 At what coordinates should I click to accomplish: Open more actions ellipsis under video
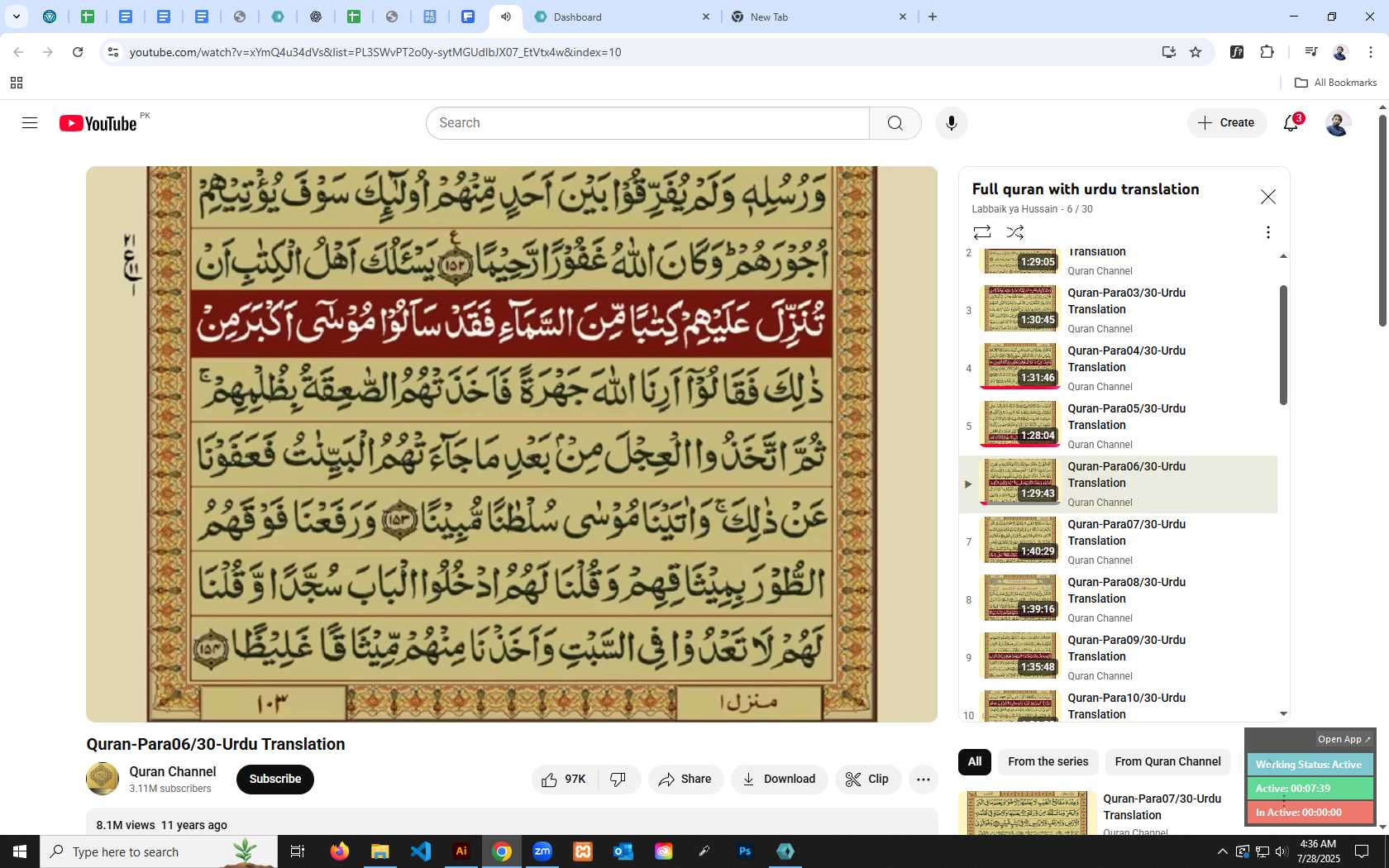[924, 780]
